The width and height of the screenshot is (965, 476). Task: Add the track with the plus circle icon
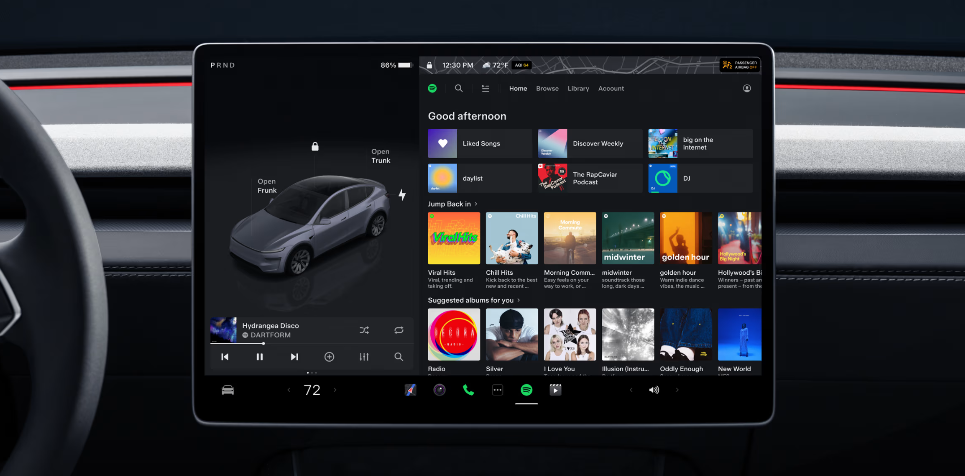coord(329,357)
